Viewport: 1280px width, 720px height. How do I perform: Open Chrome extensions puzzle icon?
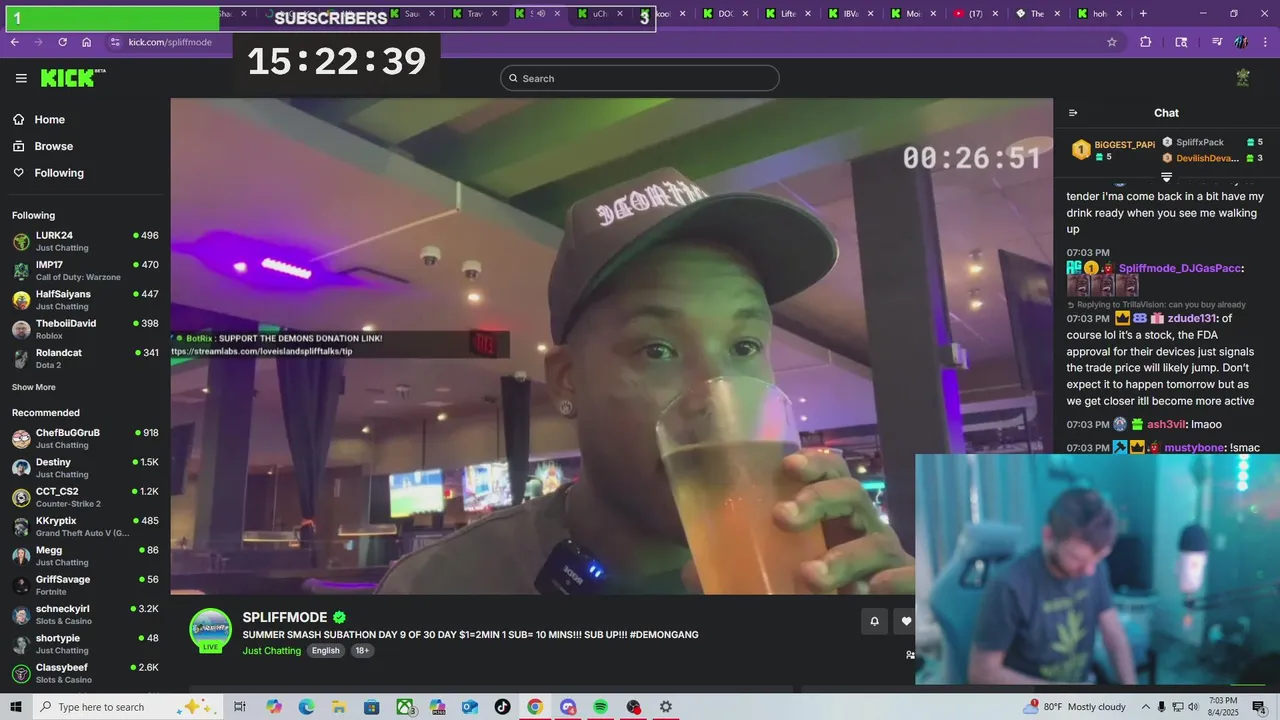[1146, 42]
